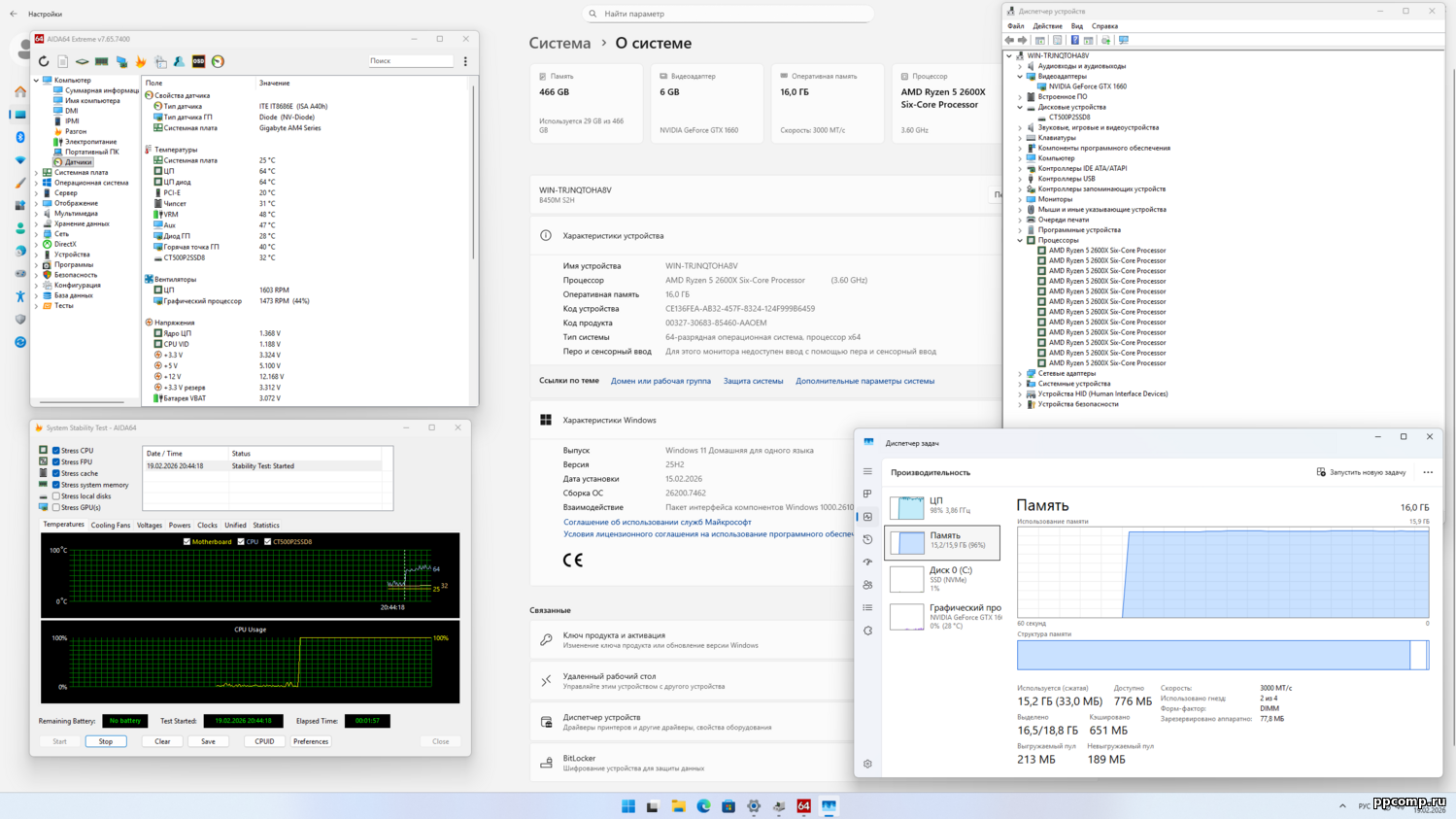
Task: Click the flame stability test icon in AIDA64 toolbar
Action: coord(141,61)
